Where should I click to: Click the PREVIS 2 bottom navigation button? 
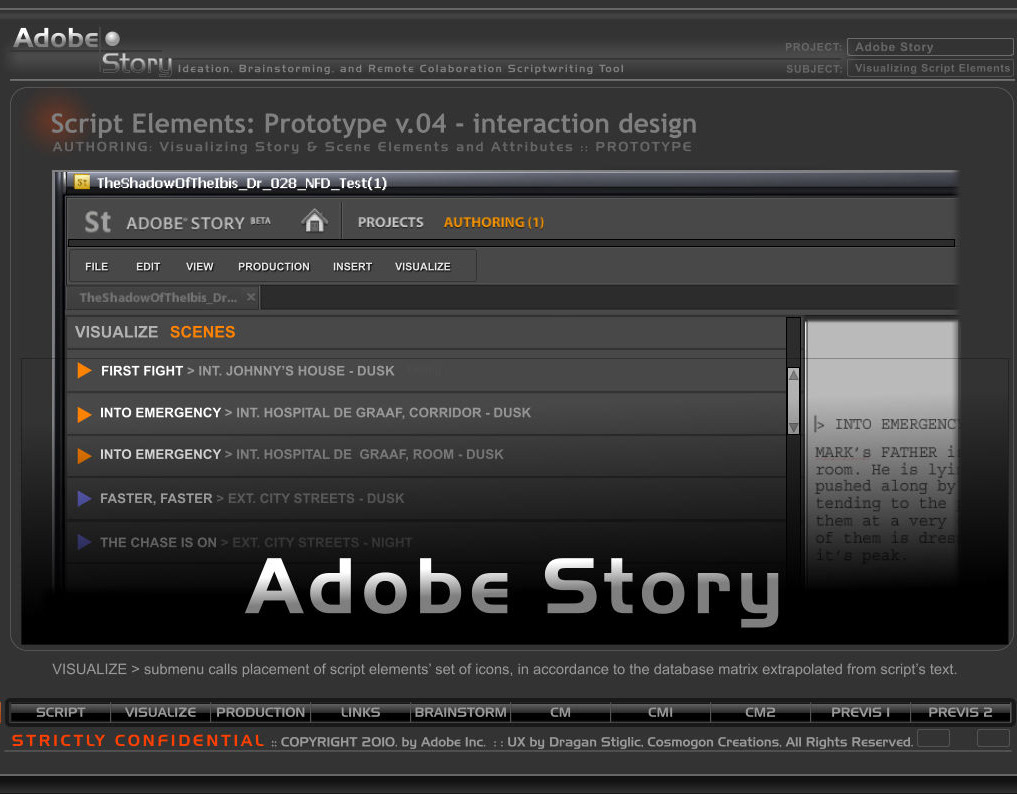[x=960, y=712]
